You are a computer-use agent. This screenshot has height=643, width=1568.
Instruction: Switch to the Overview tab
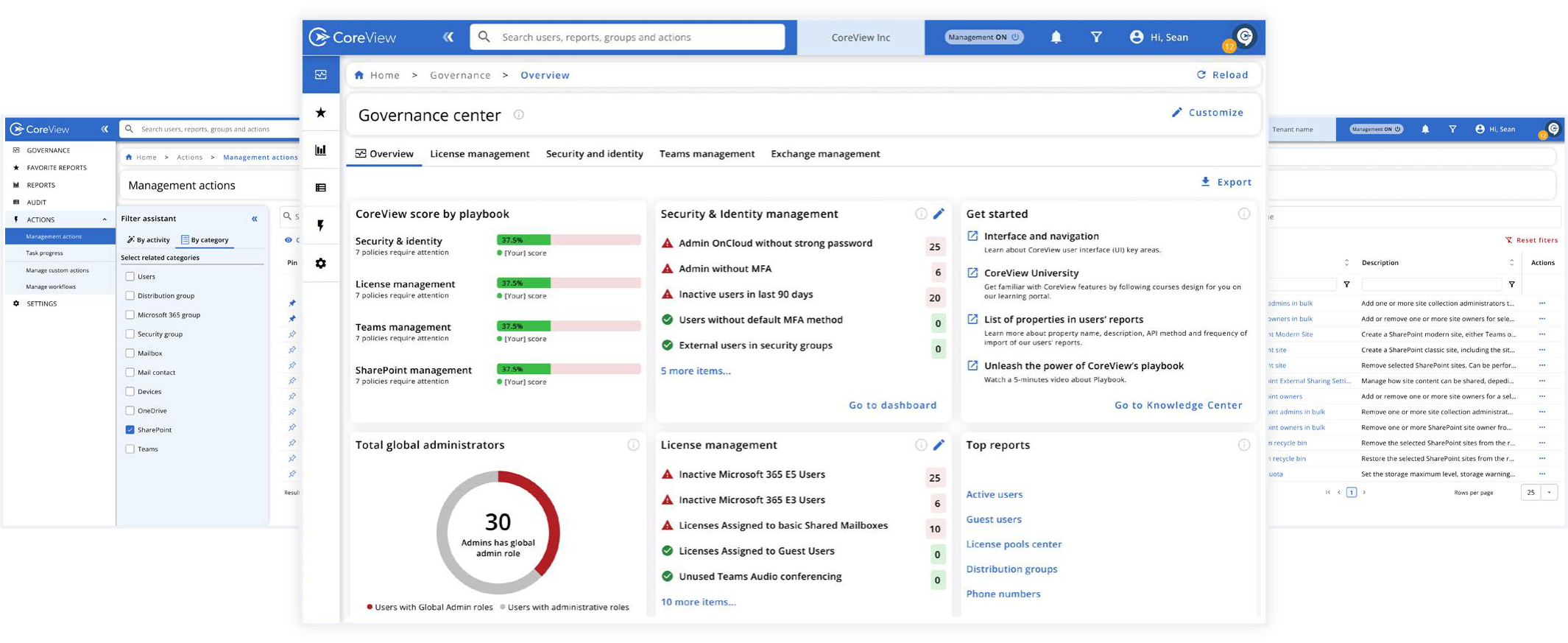coord(384,154)
